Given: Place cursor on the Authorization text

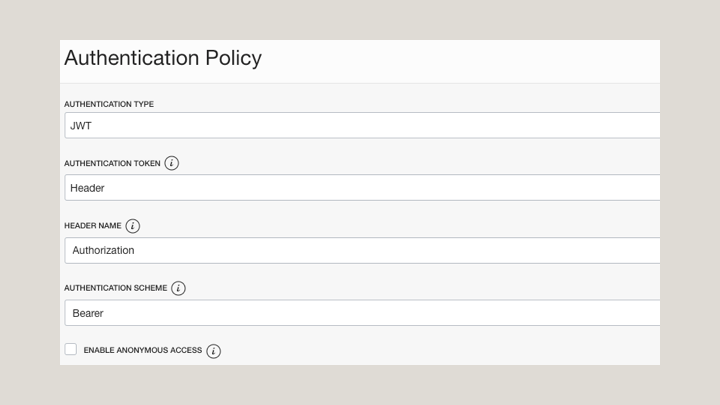Looking at the screenshot, I should [x=103, y=250].
